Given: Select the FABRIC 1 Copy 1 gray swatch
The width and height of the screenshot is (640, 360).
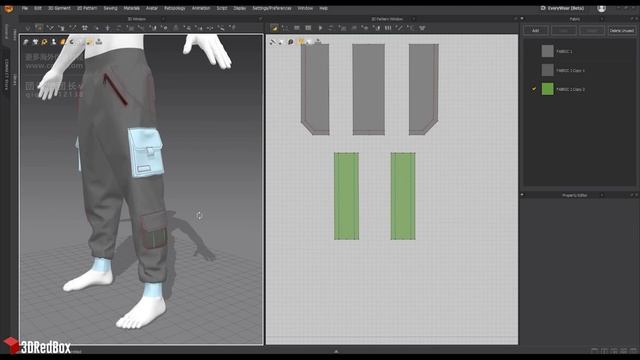Looking at the screenshot, I should tap(547, 70).
